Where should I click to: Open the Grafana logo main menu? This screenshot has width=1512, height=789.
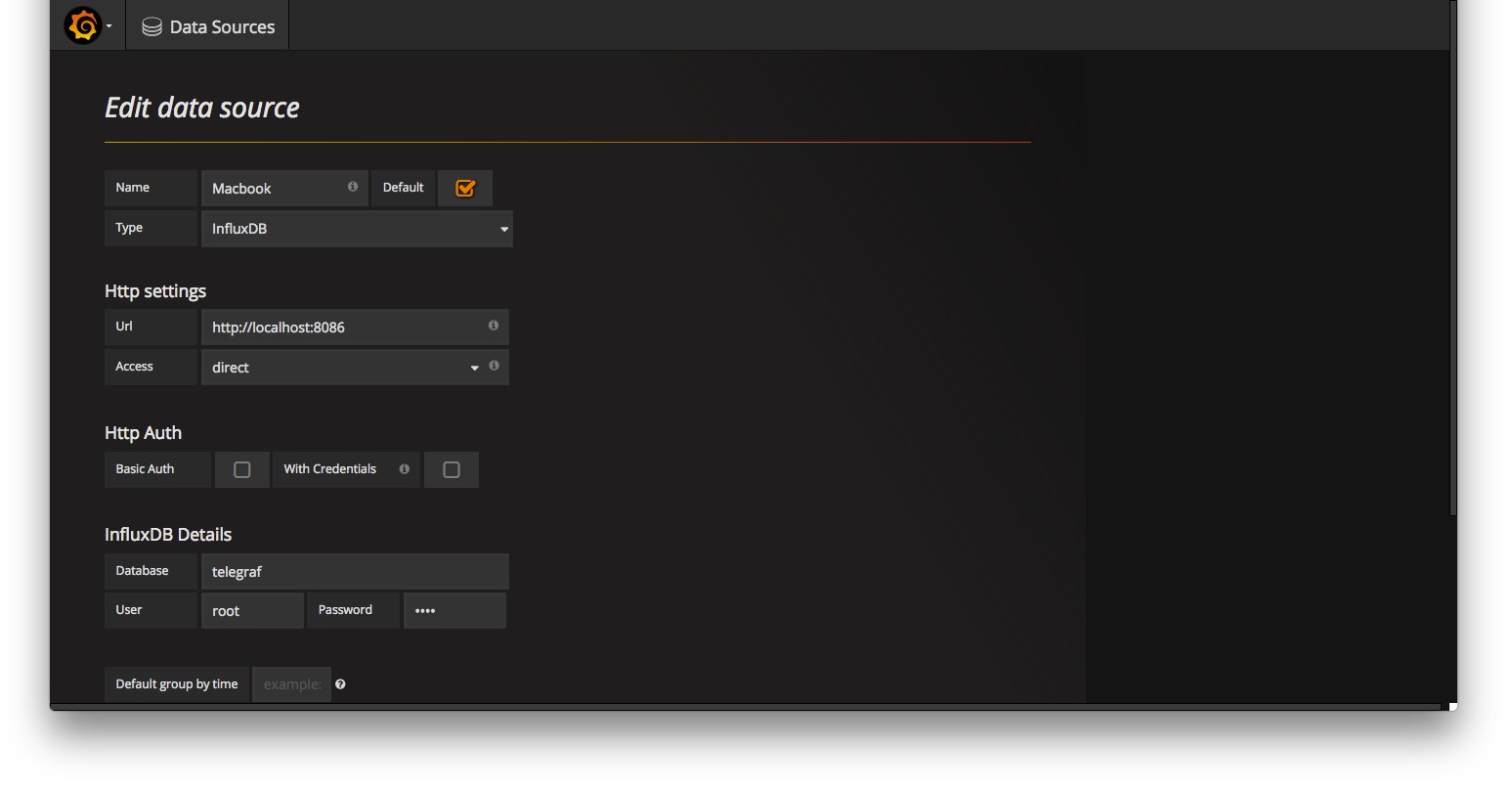83,25
